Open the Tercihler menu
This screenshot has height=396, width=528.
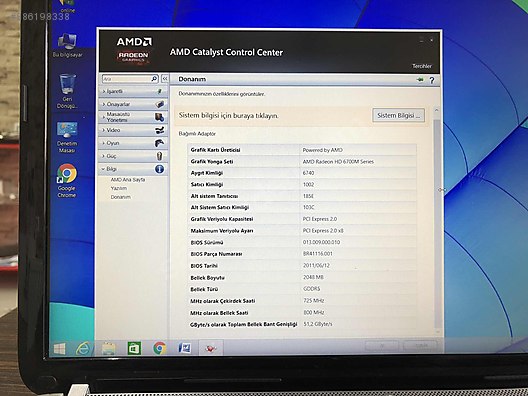pos(422,66)
